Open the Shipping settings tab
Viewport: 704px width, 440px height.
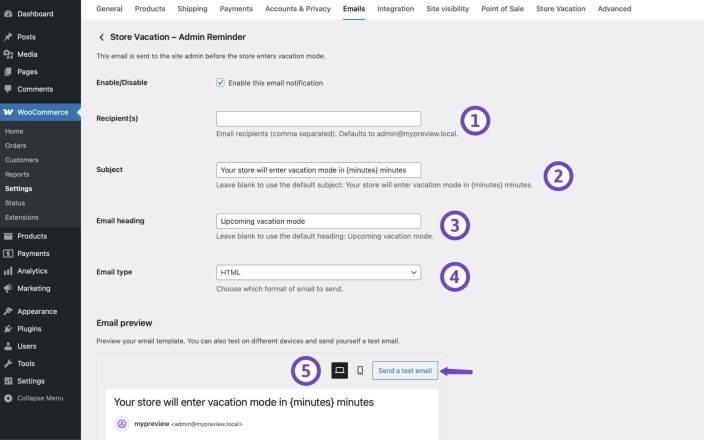tap(192, 9)
